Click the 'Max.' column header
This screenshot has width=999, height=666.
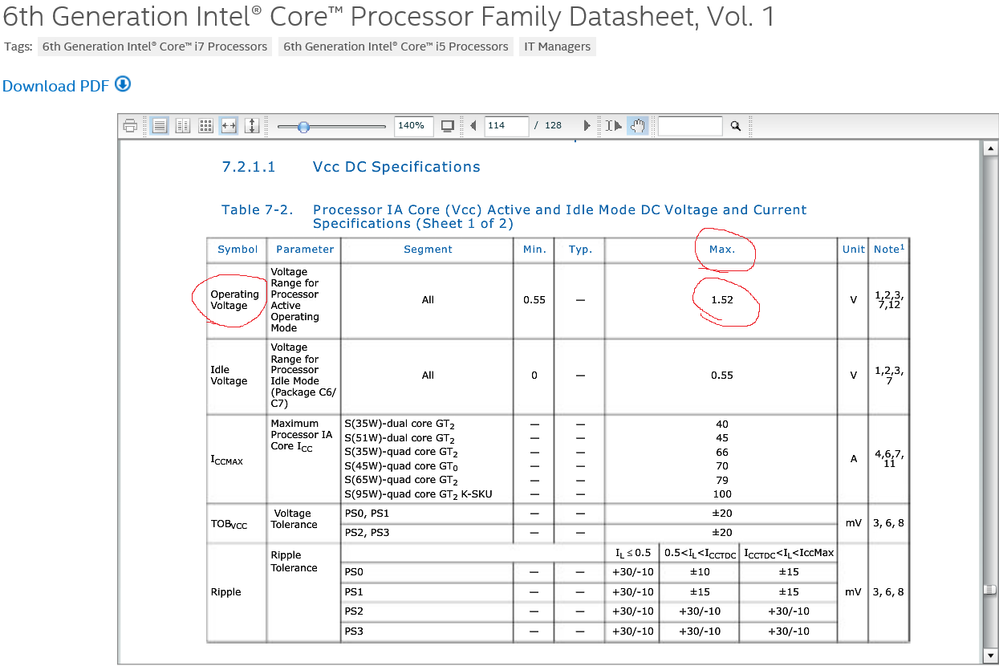click(x=722, y=249)
